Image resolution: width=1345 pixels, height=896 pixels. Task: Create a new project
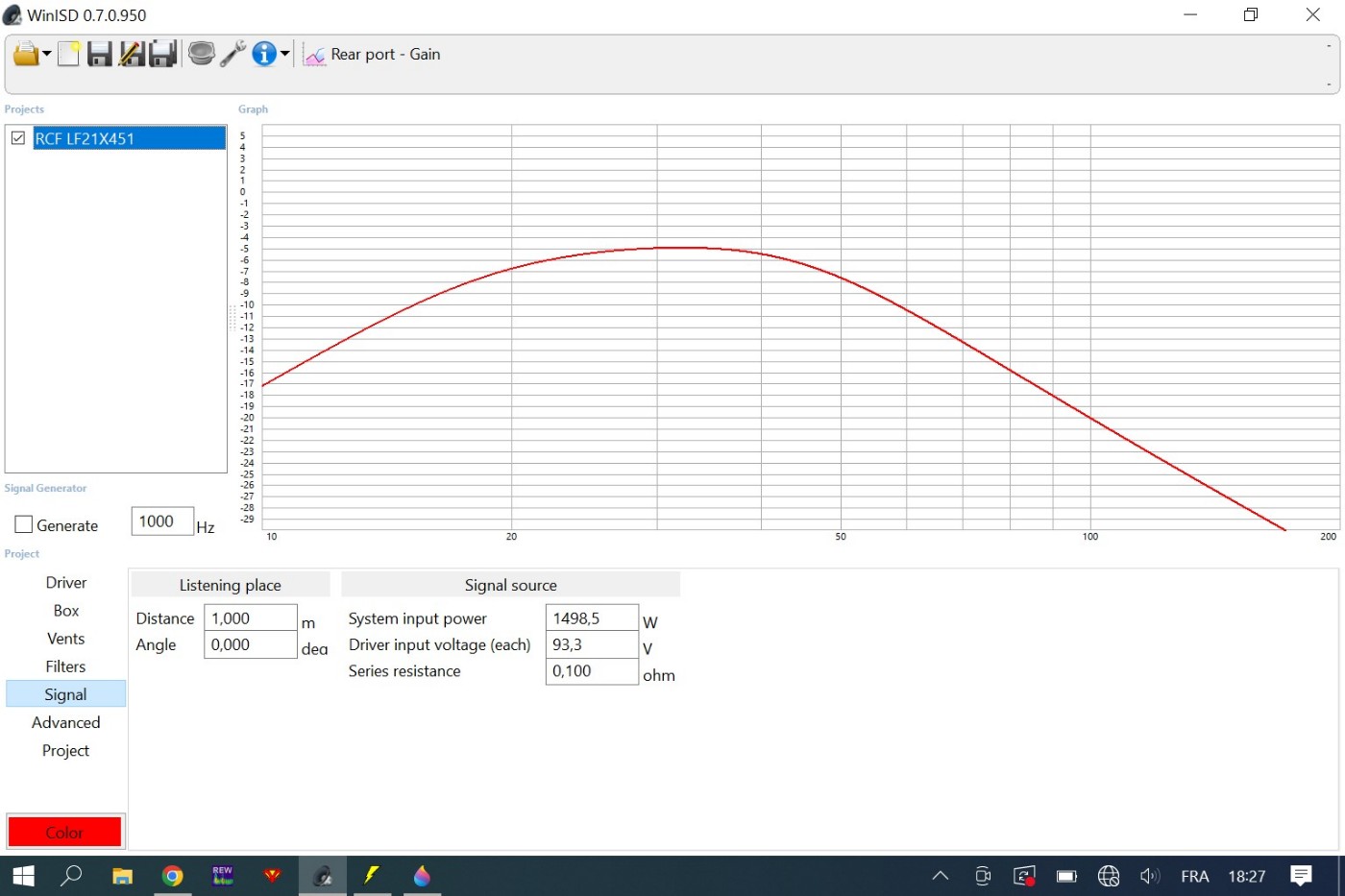coord(68,55)
